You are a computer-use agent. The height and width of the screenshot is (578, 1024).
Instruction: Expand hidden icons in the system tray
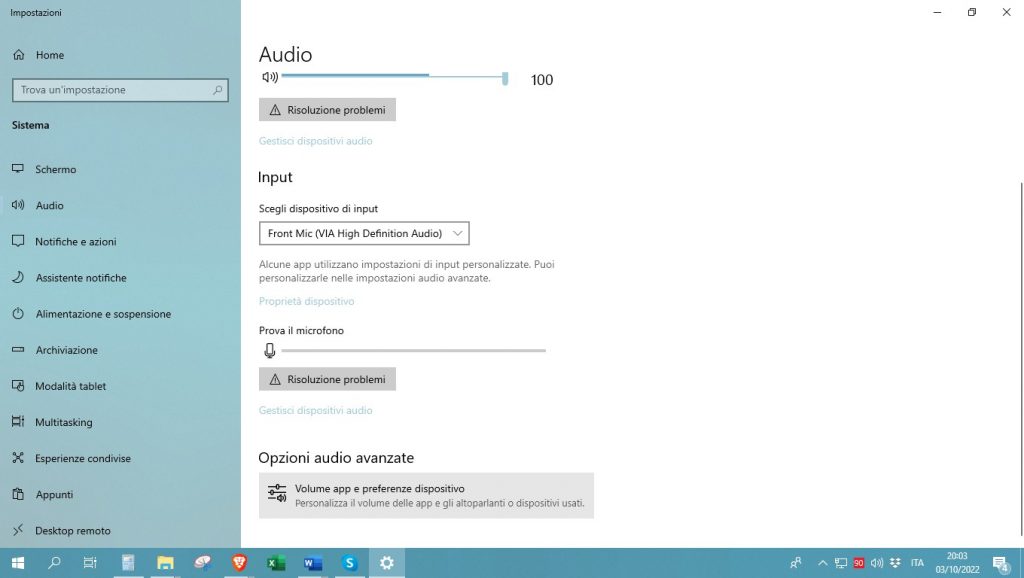pos(822,563)
